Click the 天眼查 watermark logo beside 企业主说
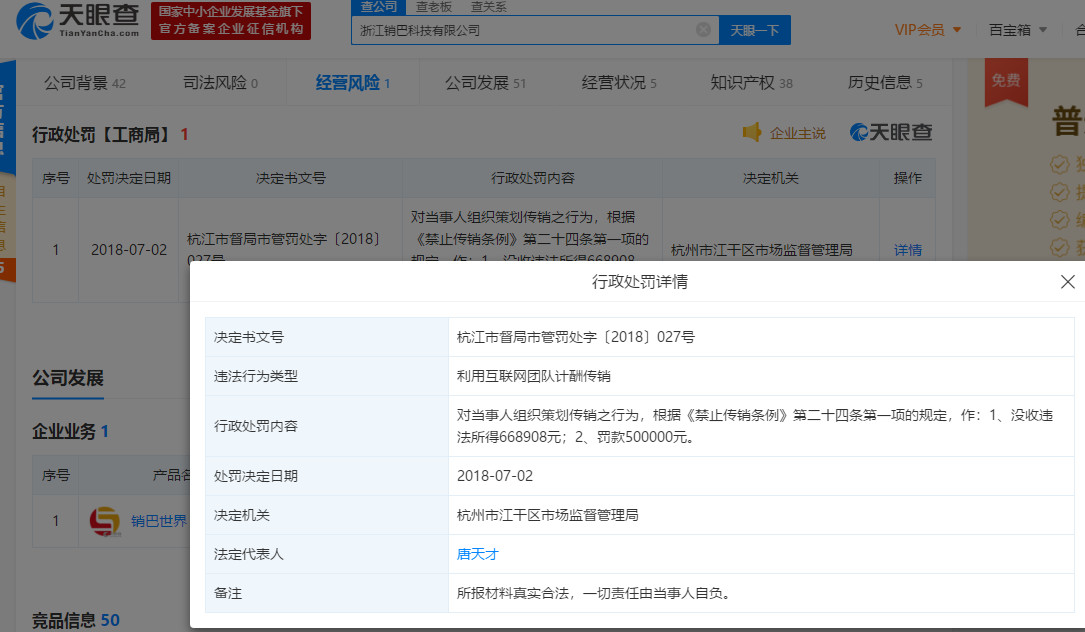The width and height of the screenshot is (1085, 632). tap(891, 132)
